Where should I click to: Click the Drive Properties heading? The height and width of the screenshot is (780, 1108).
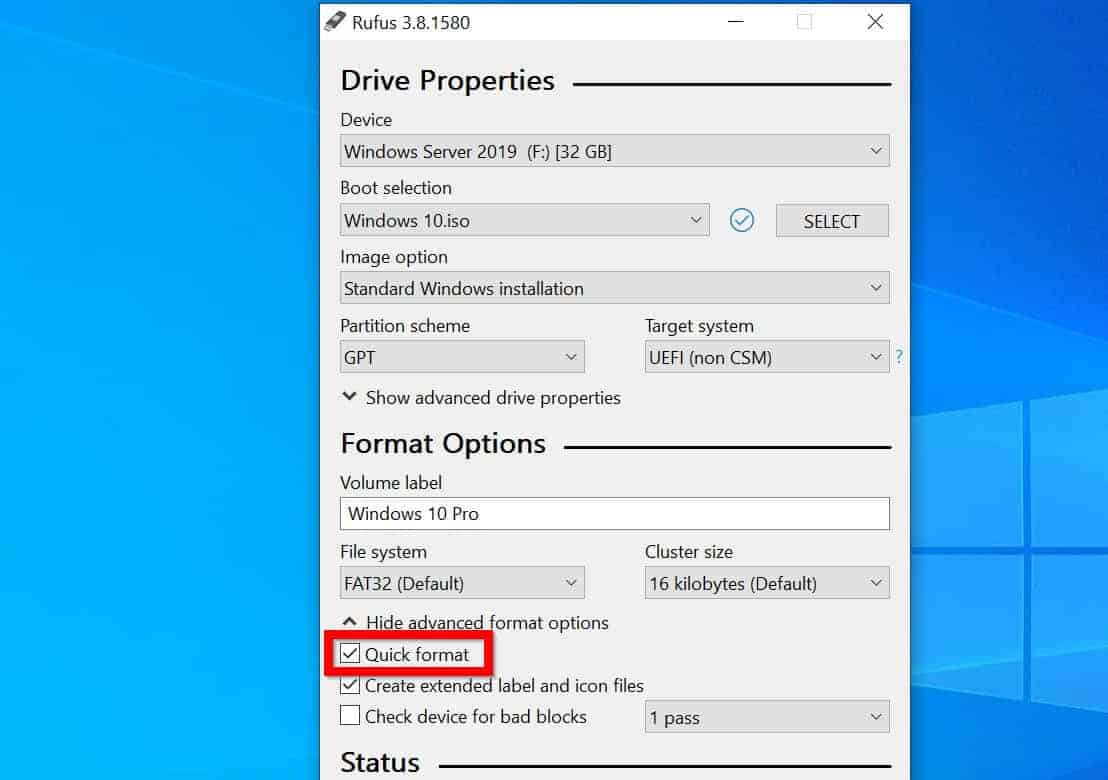point(447,81)
